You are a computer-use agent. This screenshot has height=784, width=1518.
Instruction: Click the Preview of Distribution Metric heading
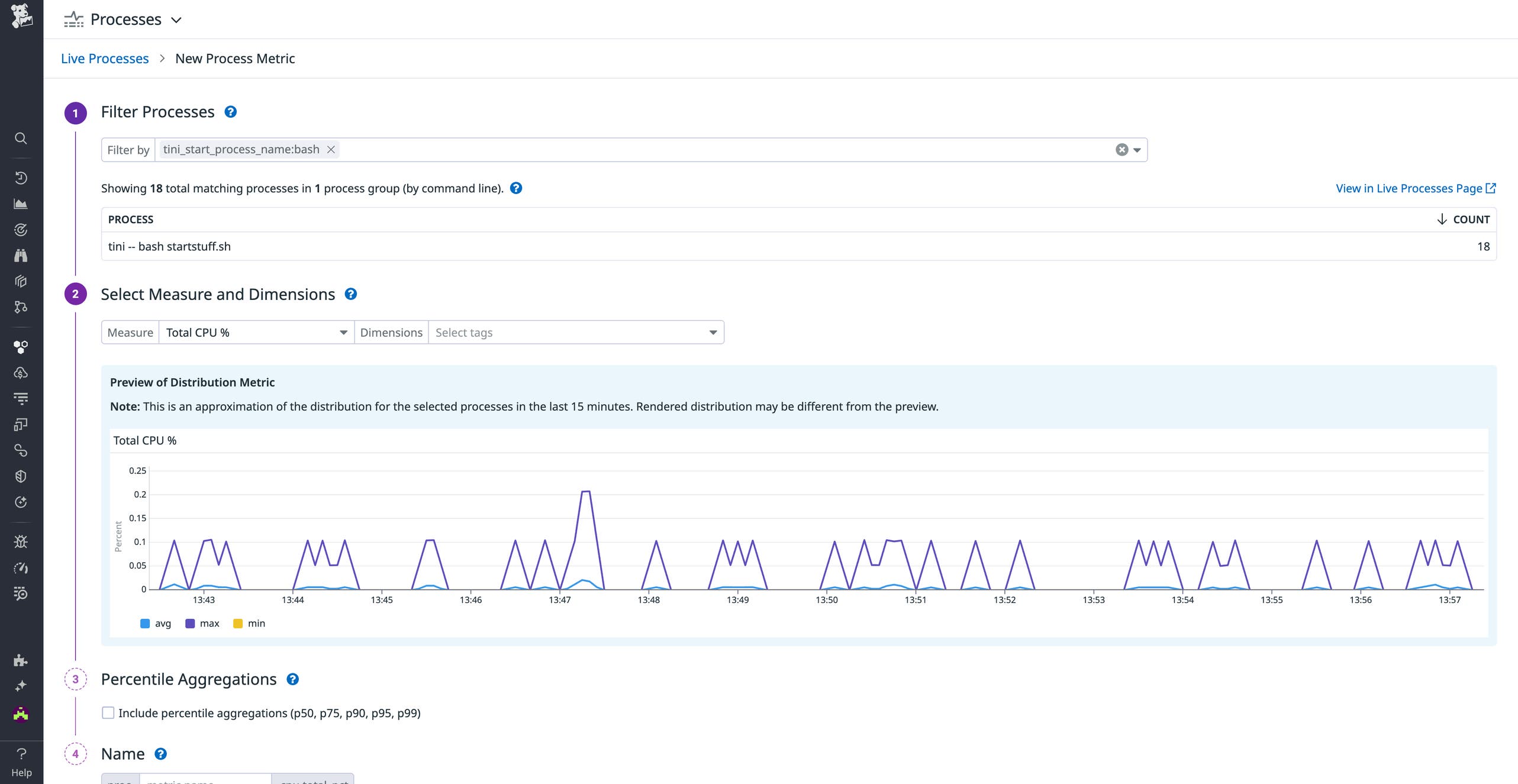point(192,382)
